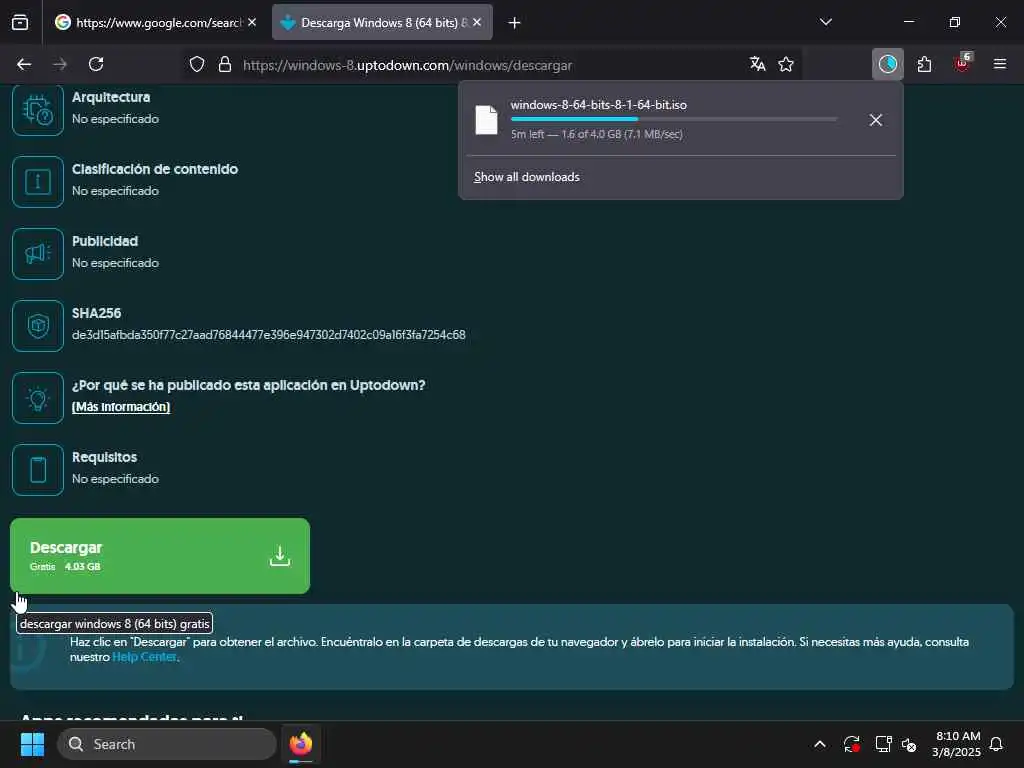Click the taskbar Search box
This screenshot has height=768, width=1024.
point(167,744)
